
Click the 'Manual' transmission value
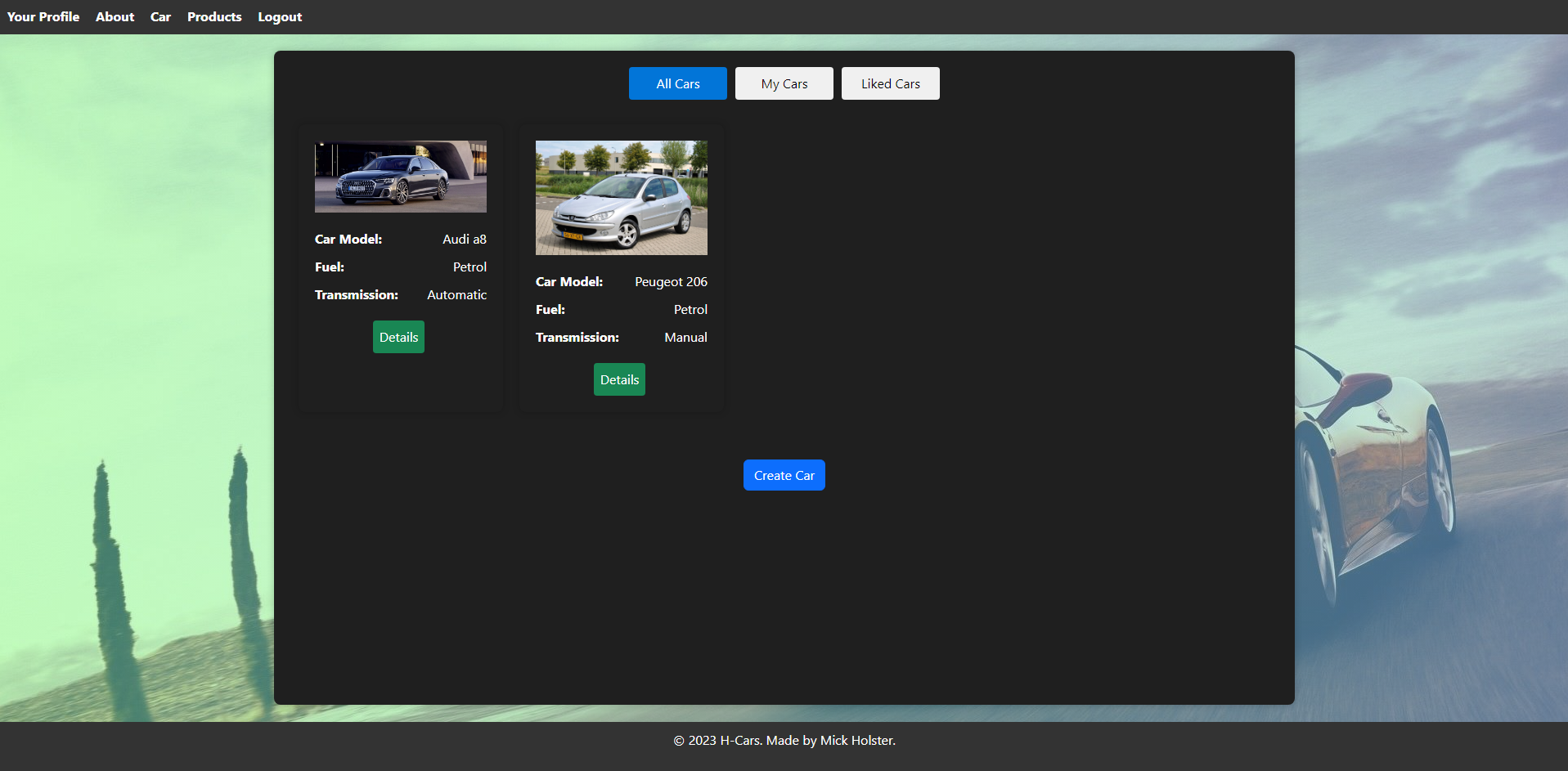pyautogui.click(x=685, y=337)
